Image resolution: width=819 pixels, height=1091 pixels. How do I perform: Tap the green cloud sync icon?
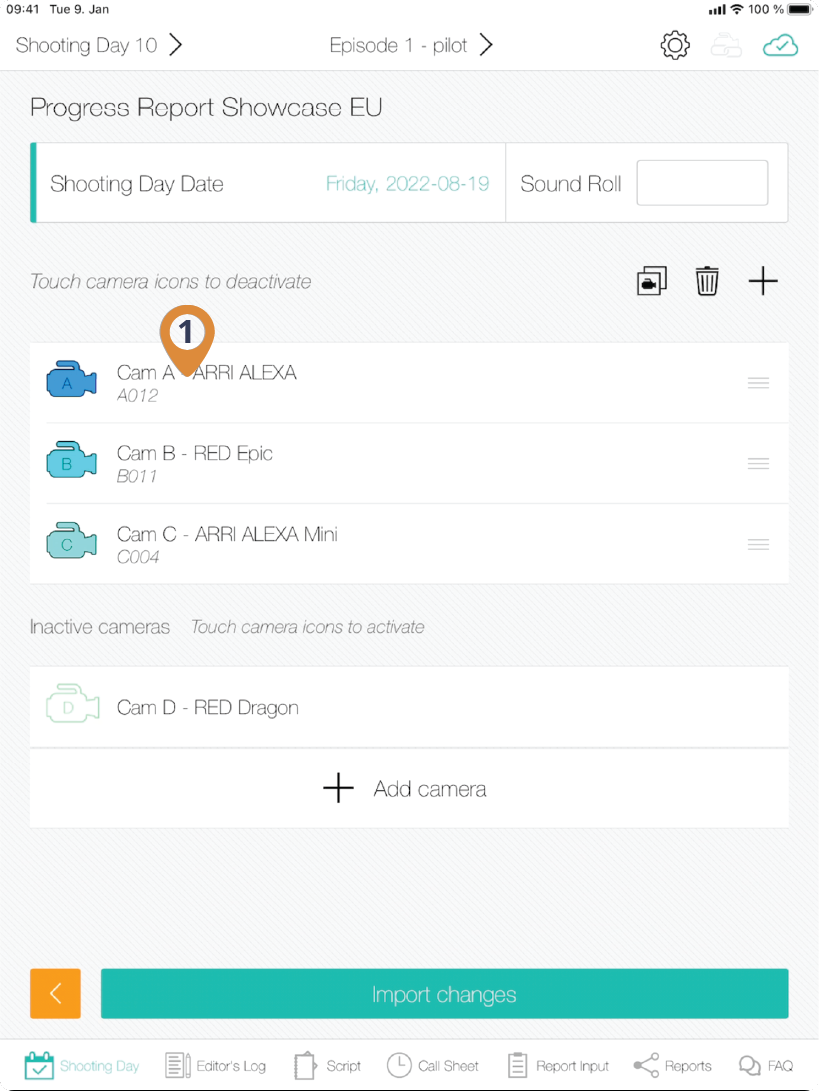(x=780, y=46)
